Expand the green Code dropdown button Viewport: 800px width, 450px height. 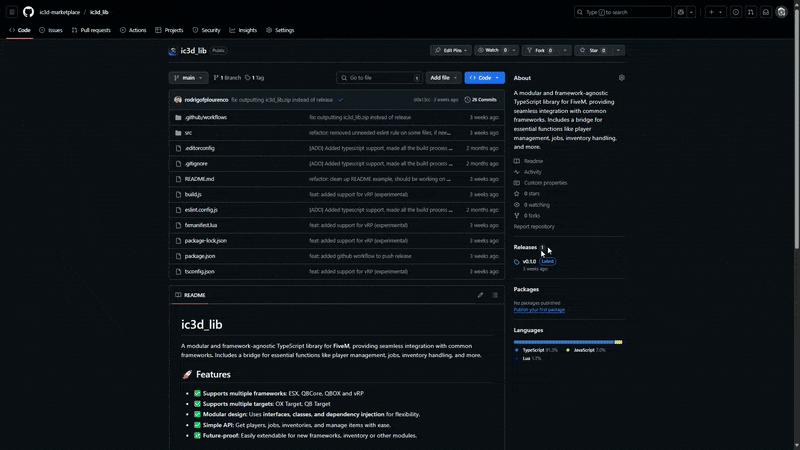(485, 77)
